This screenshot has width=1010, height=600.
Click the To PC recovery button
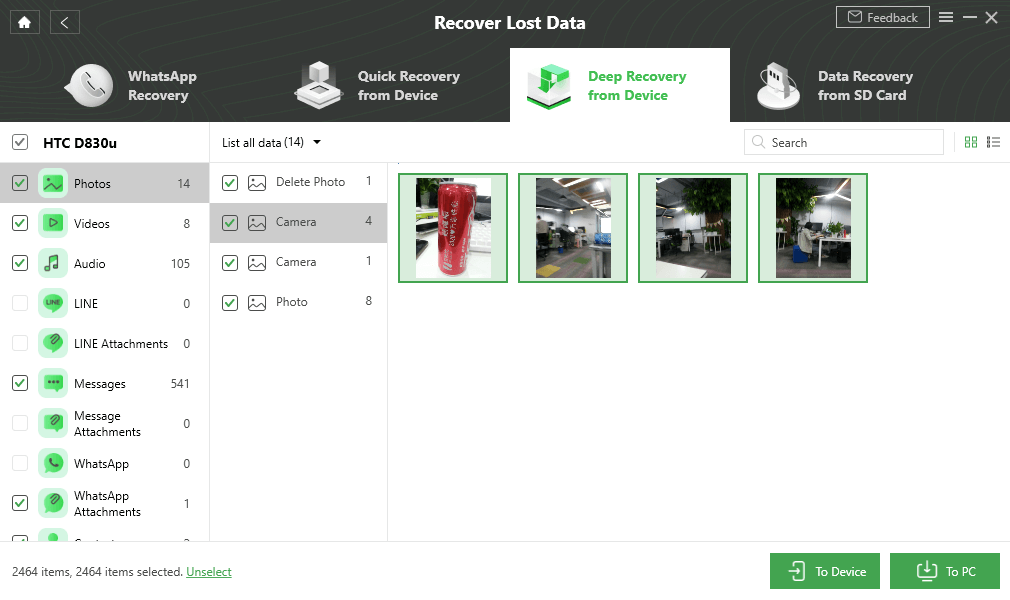pos(944,571)
